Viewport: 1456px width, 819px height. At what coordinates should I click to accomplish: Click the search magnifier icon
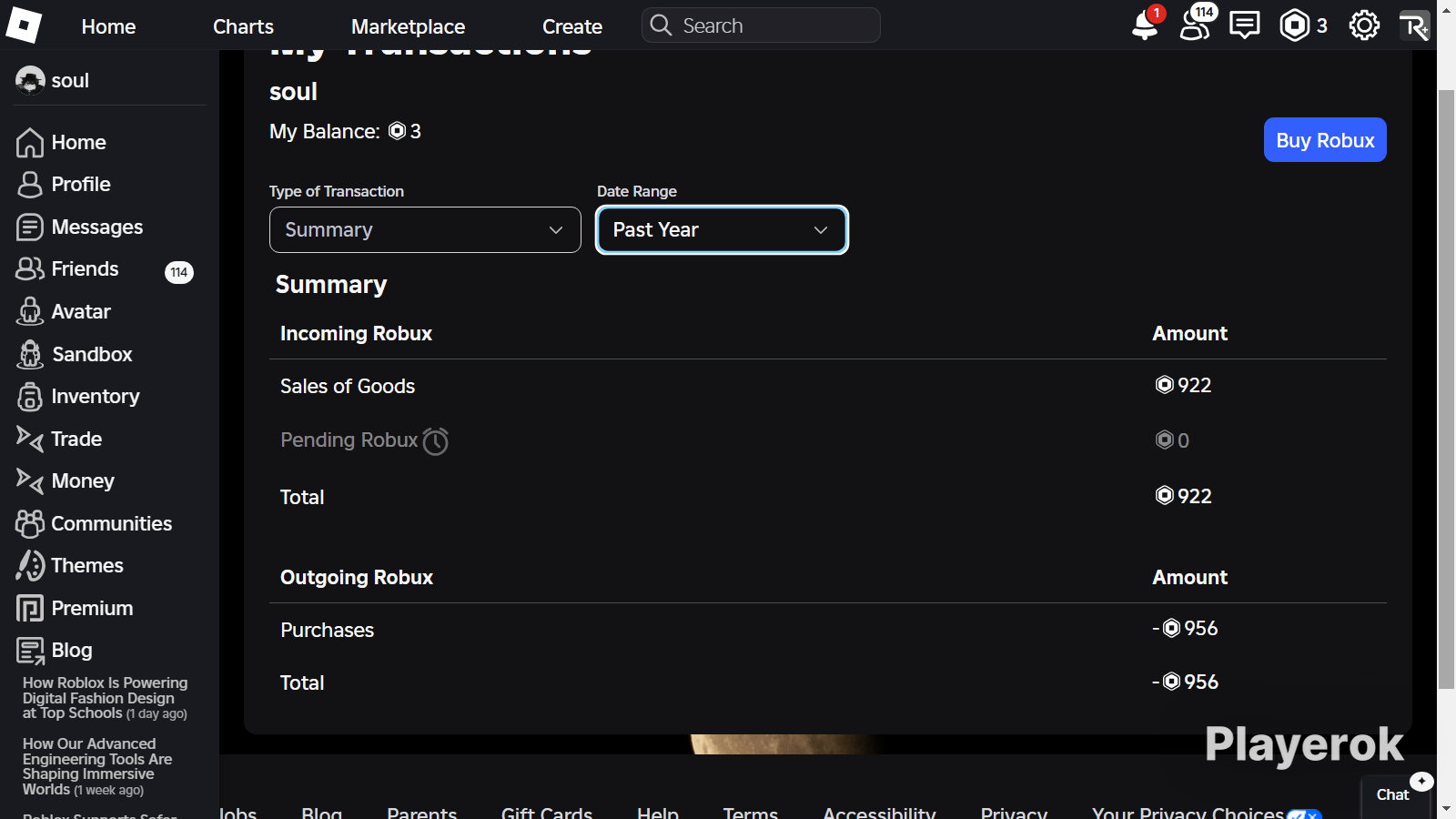pos(661,25)
